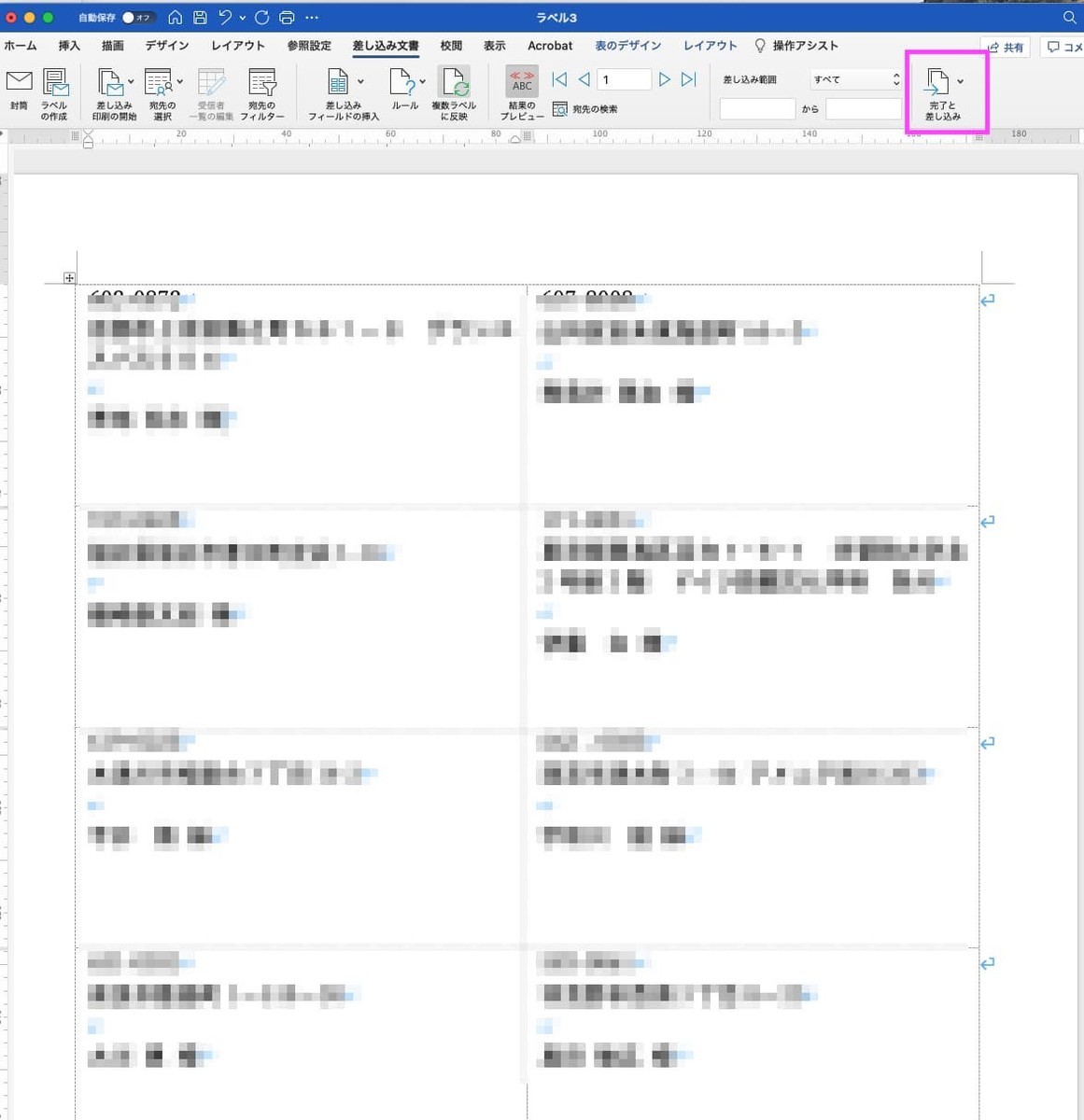The image size is (1084, 1120).
Task: Open the 校閲 tab
Action: click(451, 45)
